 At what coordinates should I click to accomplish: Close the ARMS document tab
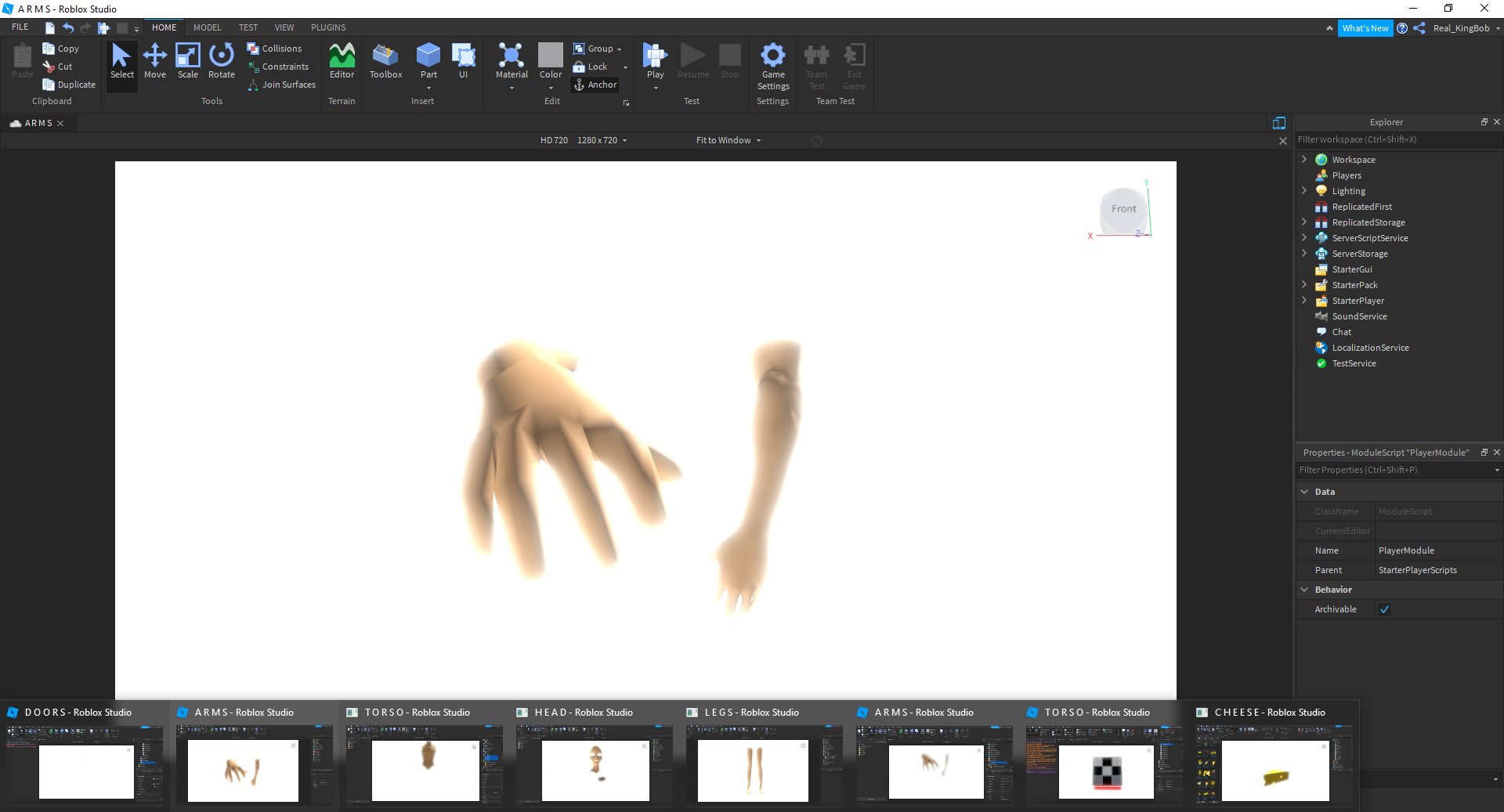click(x=60, y=124)
